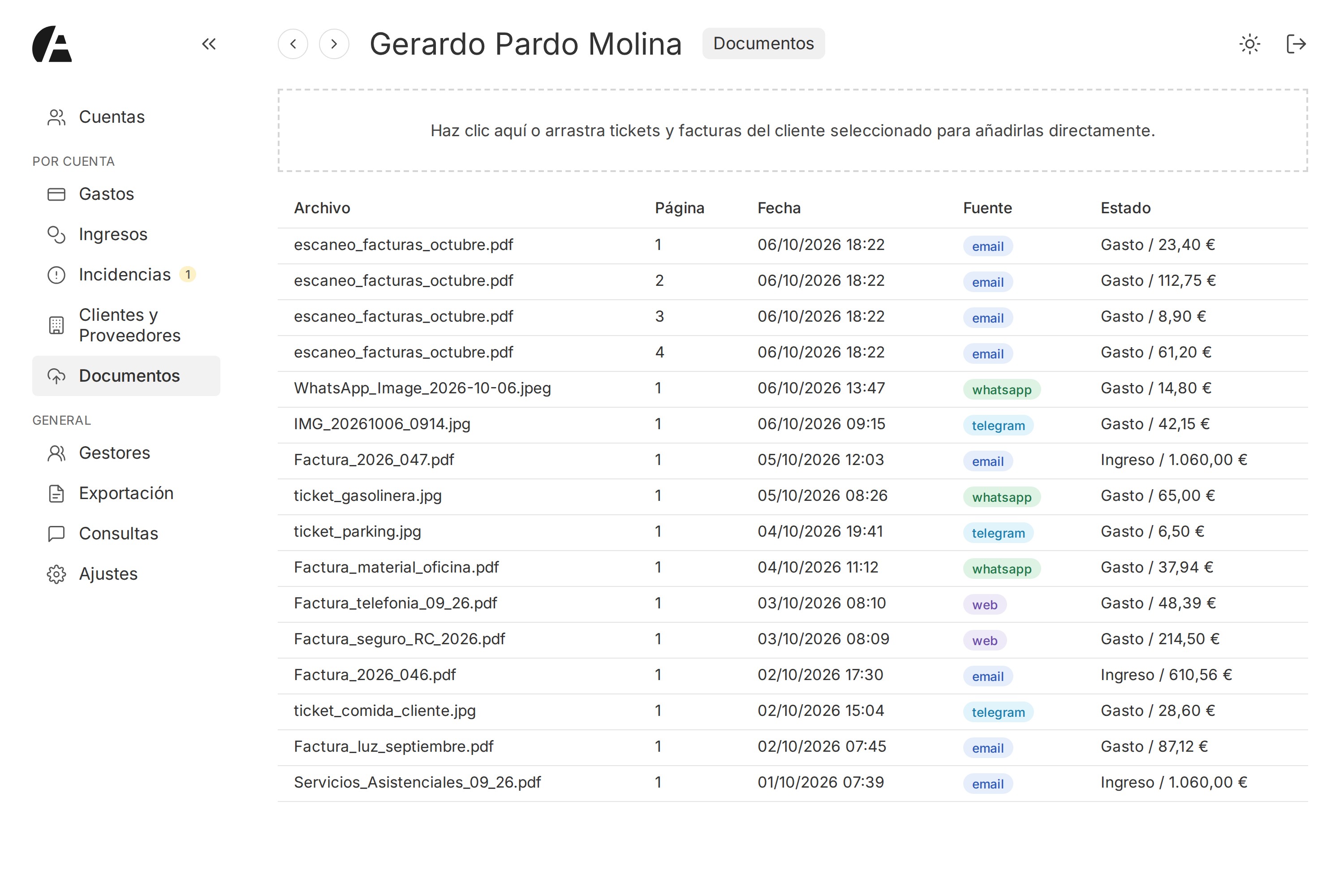Image resolution: width=1344 pixels, height=896 pixels.
Task: Open Exportación page
Action: [126, 494]
